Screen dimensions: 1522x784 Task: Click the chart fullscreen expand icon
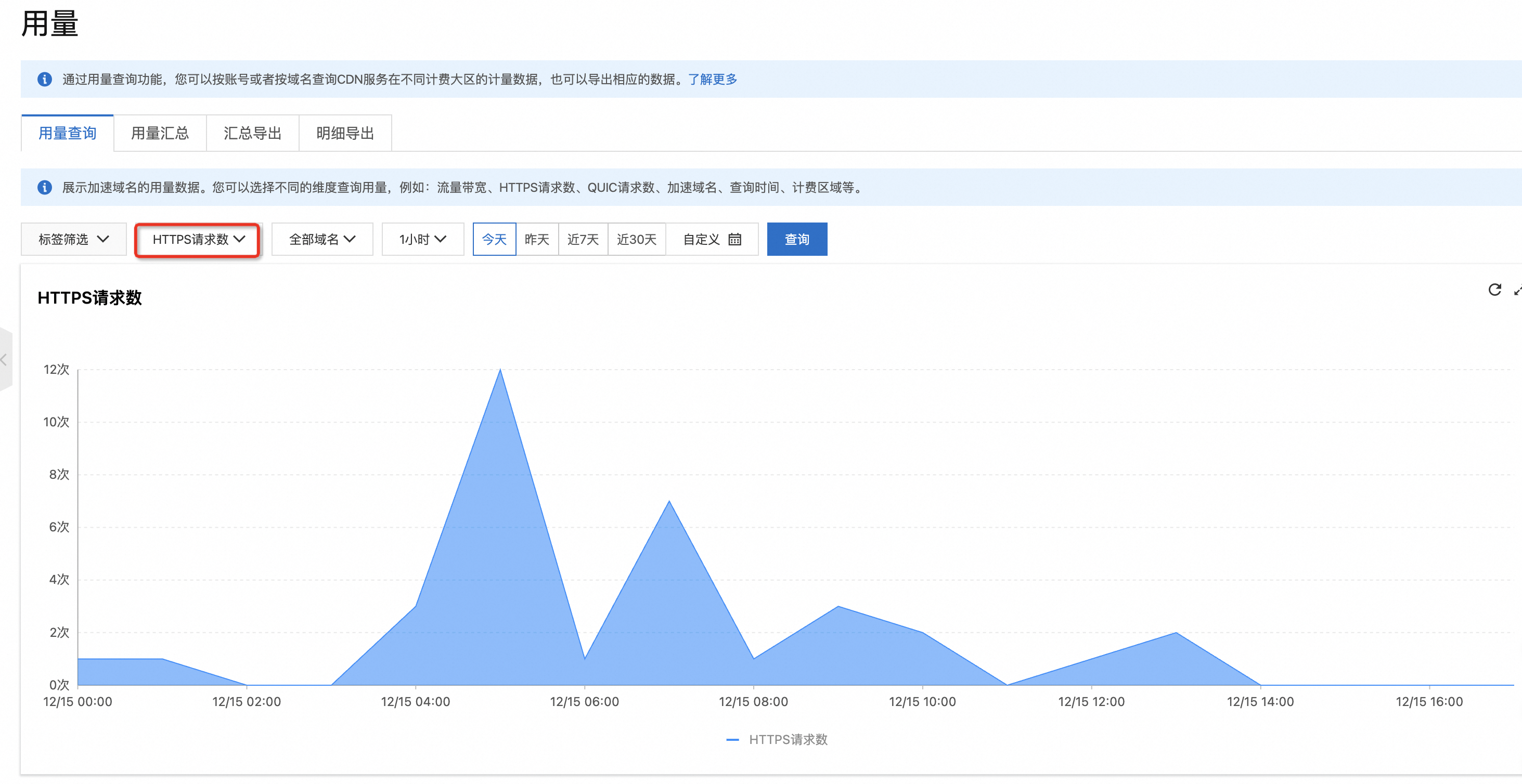coord(1517,291)
